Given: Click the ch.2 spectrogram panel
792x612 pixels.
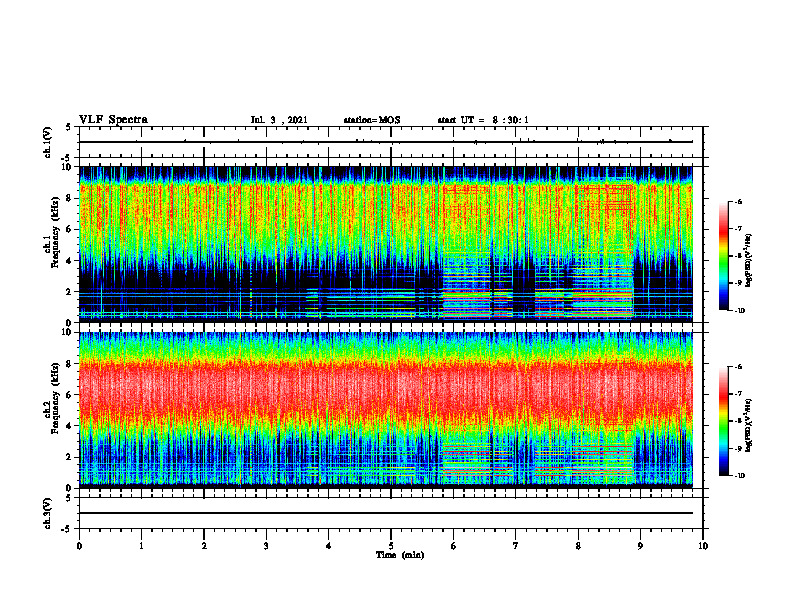Looking at the screenshot, I should pos(385,410).
